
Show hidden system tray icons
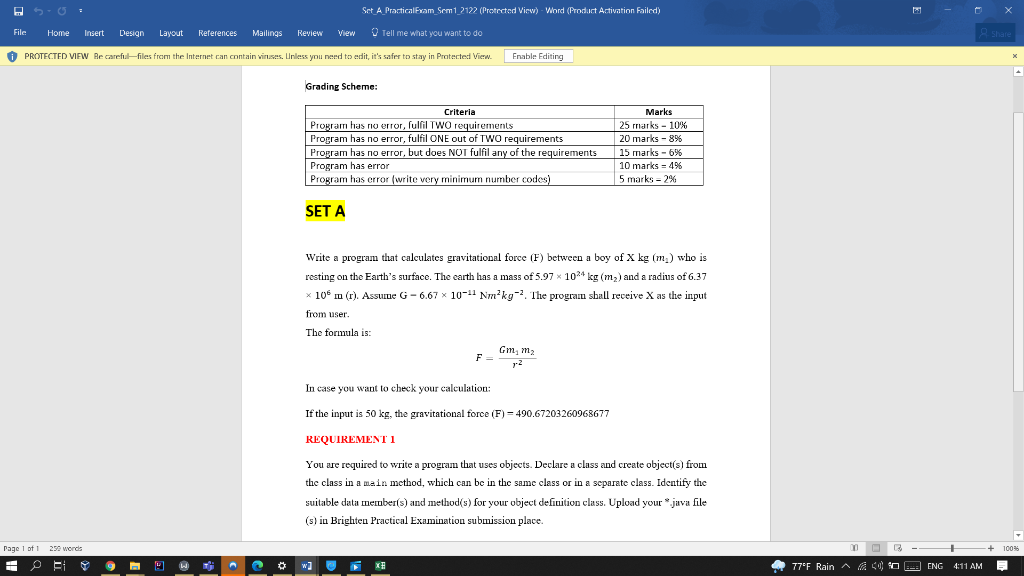pyautogui.click(x=846, y=566)
